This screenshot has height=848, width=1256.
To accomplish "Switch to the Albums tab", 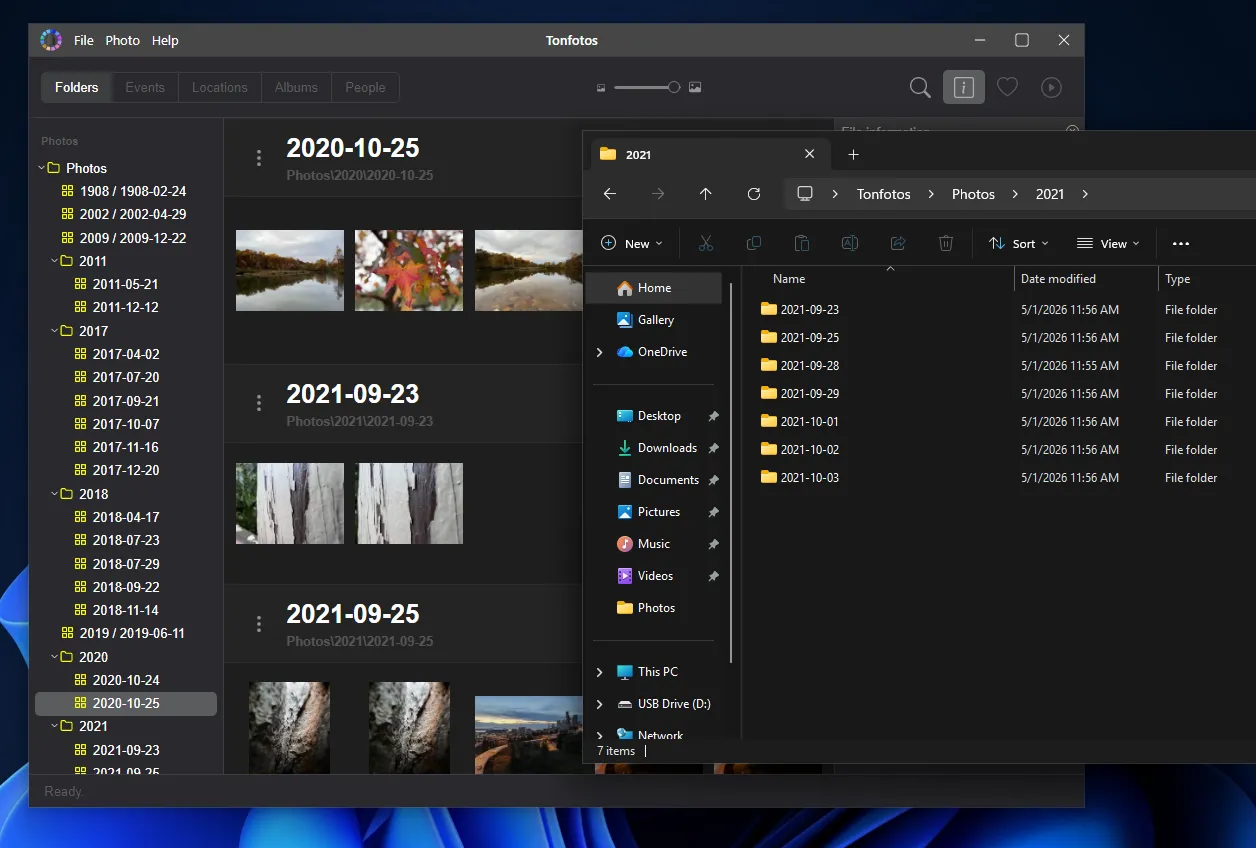I will pyautogui.click(x=297, y=88).
